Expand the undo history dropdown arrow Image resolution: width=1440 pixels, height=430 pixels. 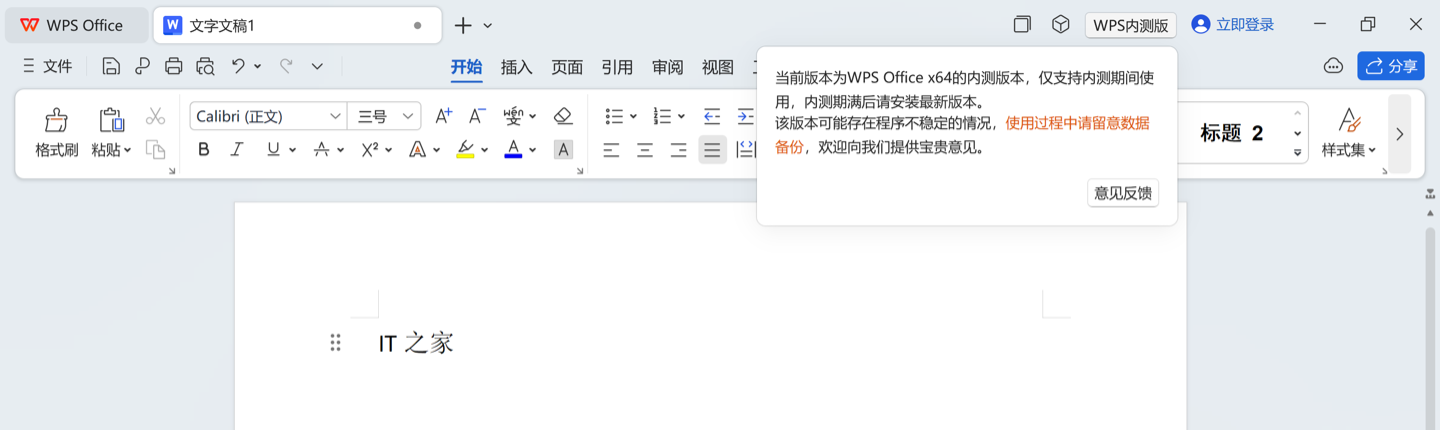tap(257, 66)
